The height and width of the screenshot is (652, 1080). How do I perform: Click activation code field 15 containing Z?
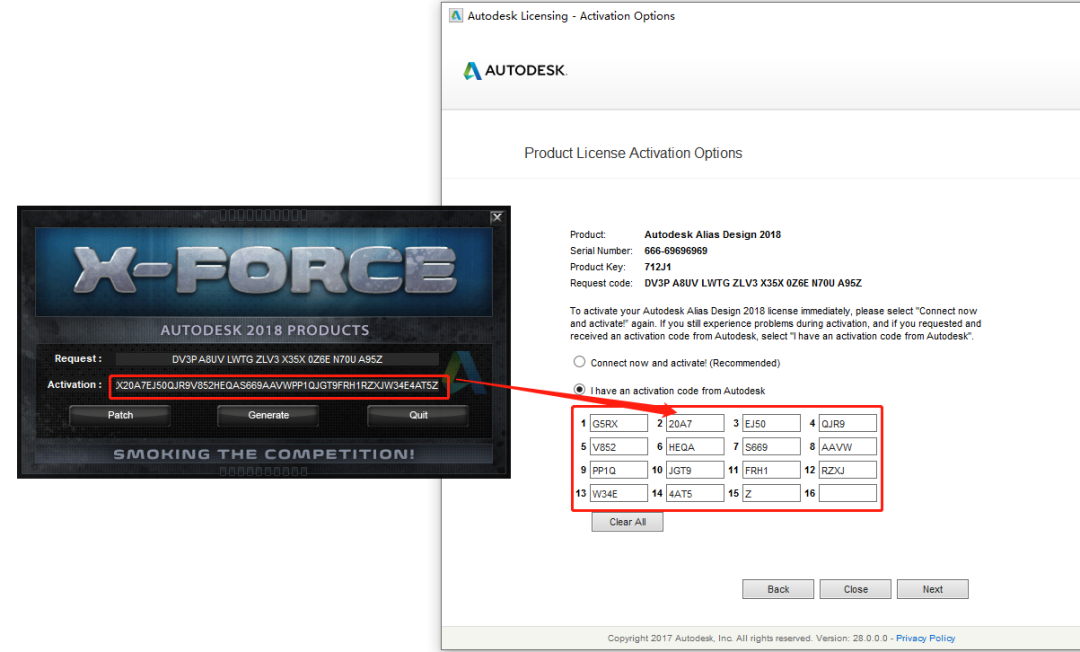coord(771,493)
